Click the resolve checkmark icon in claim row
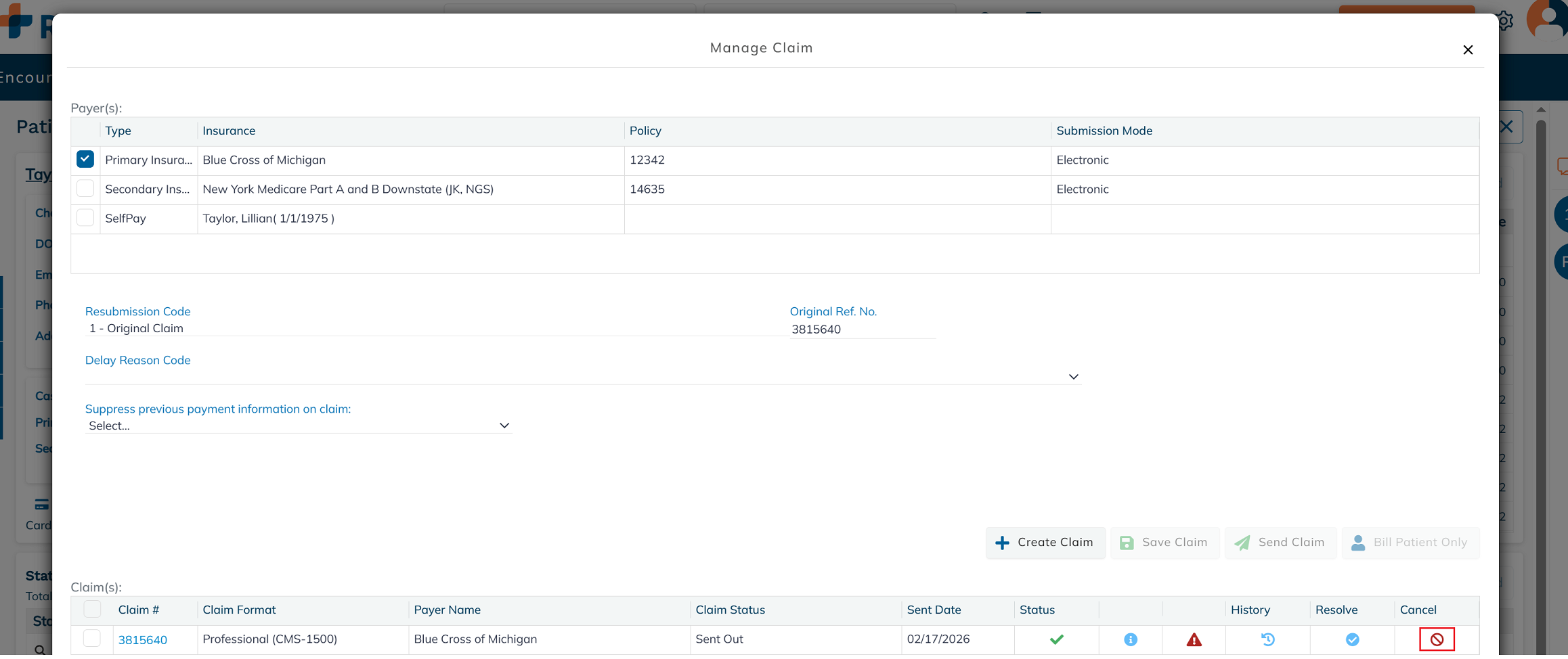 1352,639
